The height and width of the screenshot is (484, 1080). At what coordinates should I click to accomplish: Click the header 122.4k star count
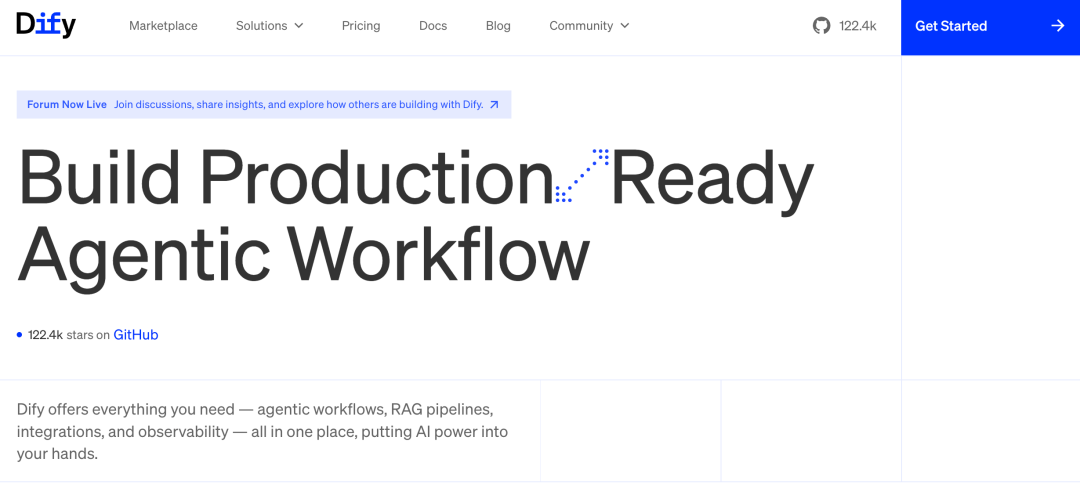click(858, 26)
